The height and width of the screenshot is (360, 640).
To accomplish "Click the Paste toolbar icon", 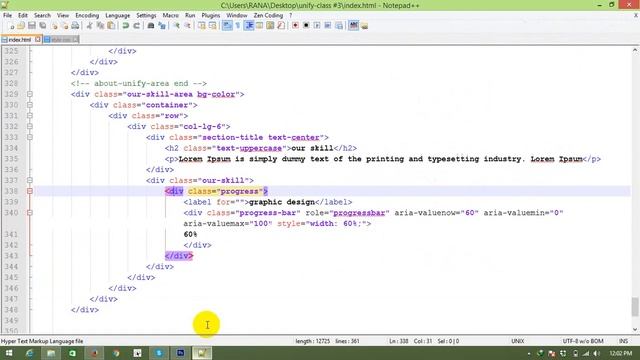I will pos(111,26).
